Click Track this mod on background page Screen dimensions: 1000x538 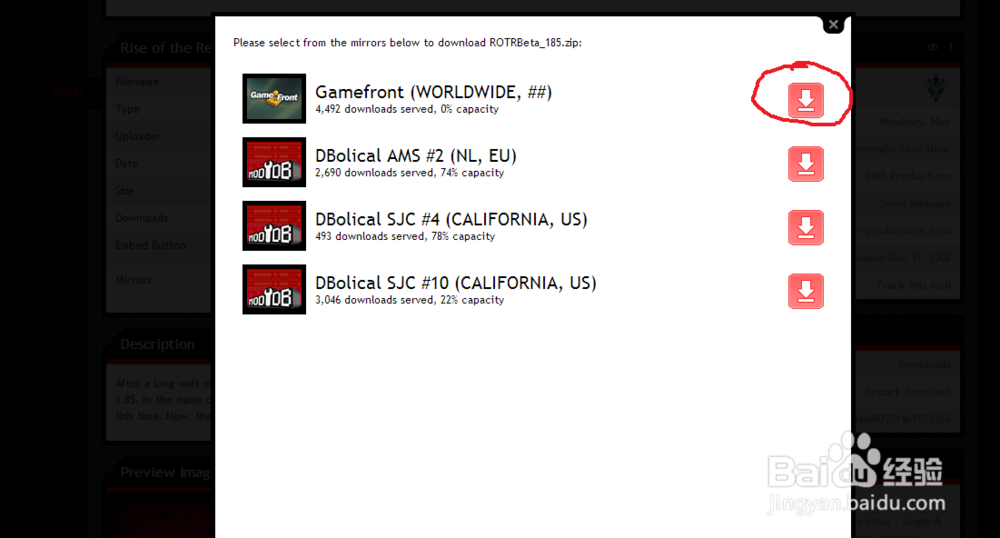(913, 285)
